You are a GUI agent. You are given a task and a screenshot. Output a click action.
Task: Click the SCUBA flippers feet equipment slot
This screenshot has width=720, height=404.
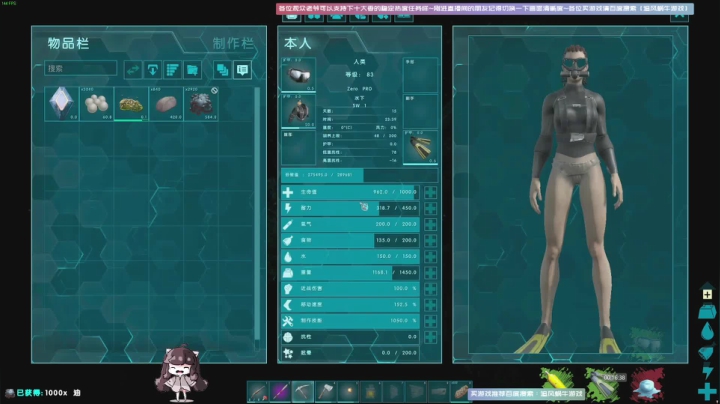click(421, 147)
